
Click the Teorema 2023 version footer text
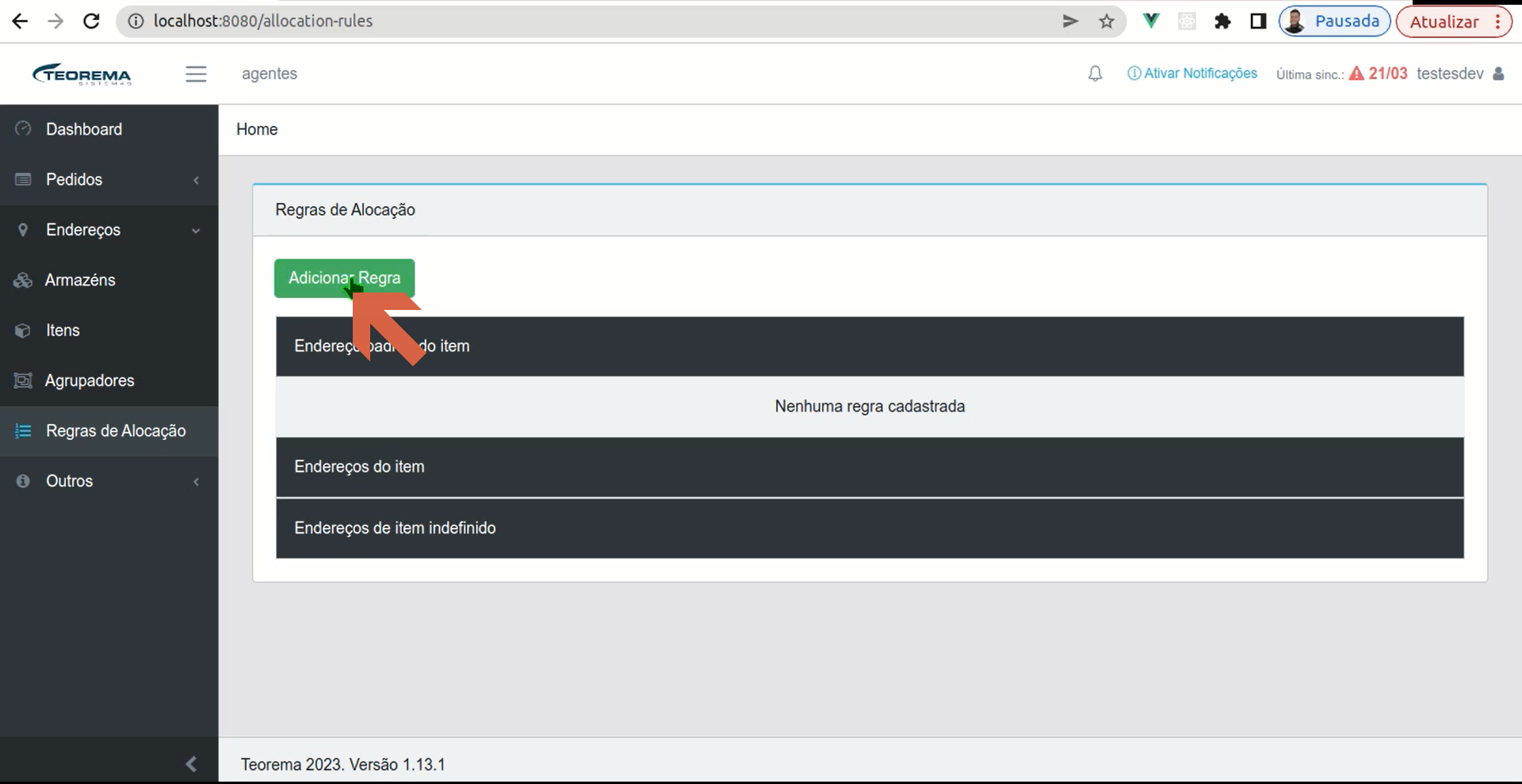tap(343, 765)
